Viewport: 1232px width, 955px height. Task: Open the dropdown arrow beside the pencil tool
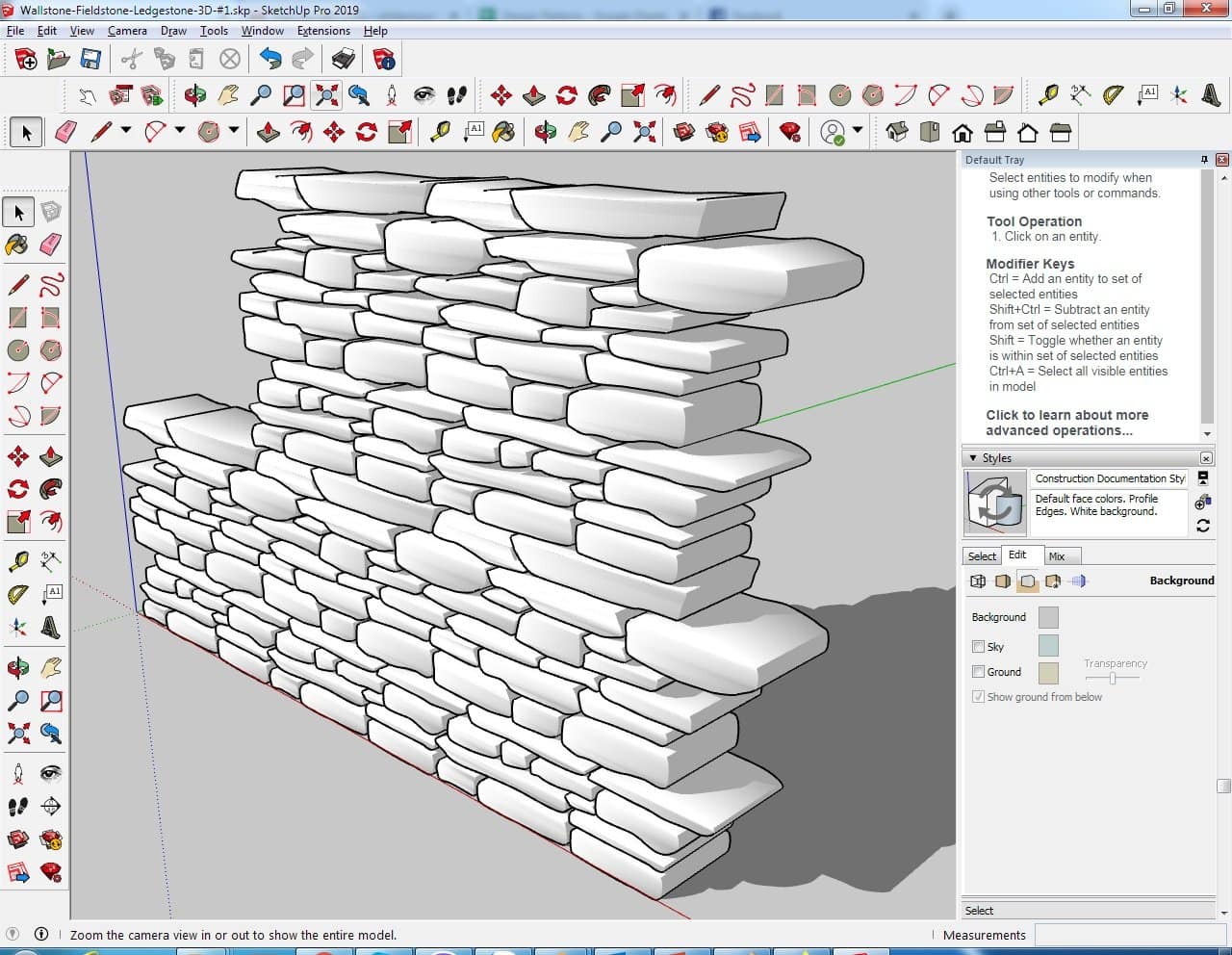click(x=125, y=131)
